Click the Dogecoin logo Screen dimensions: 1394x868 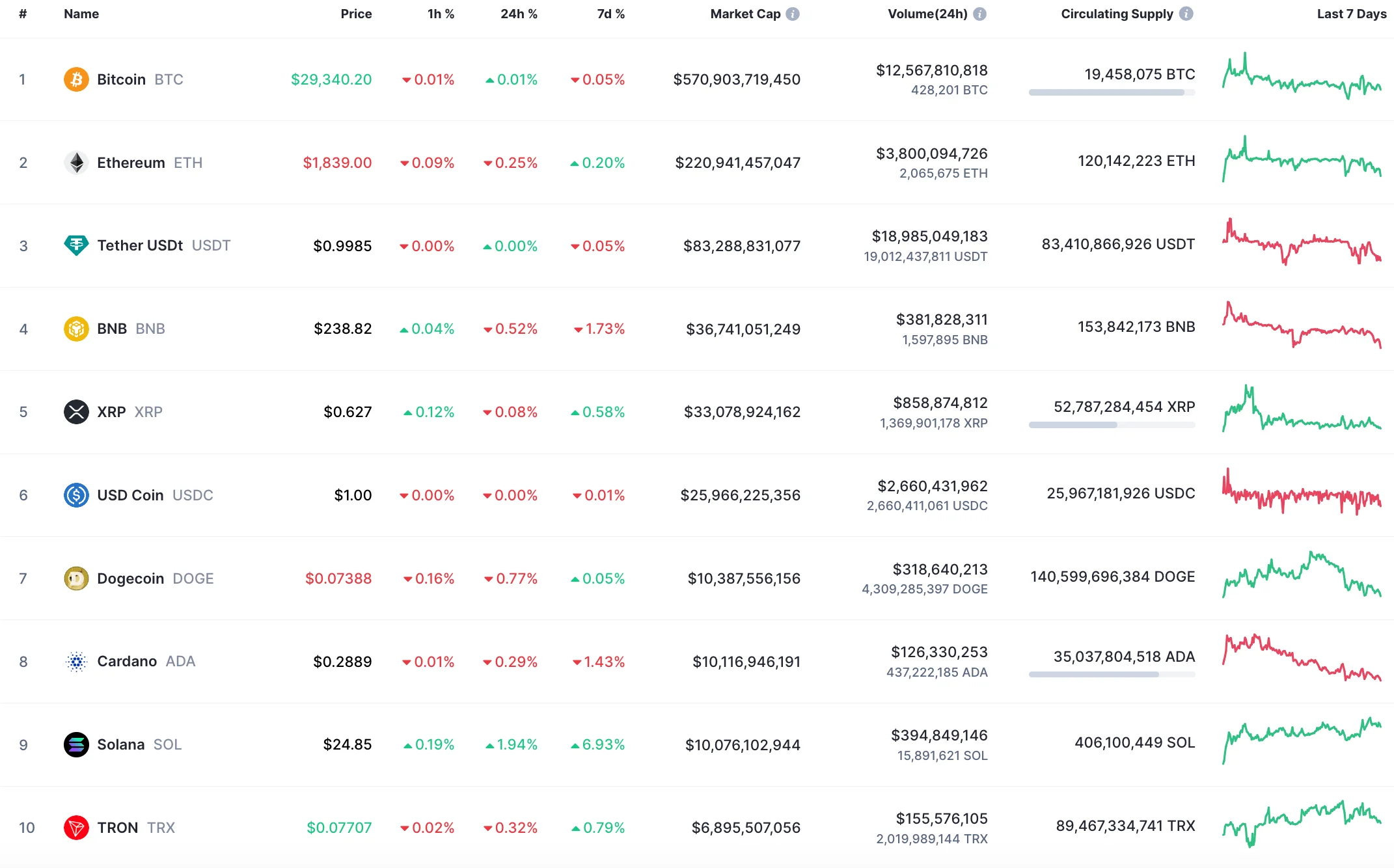[76, 578]
